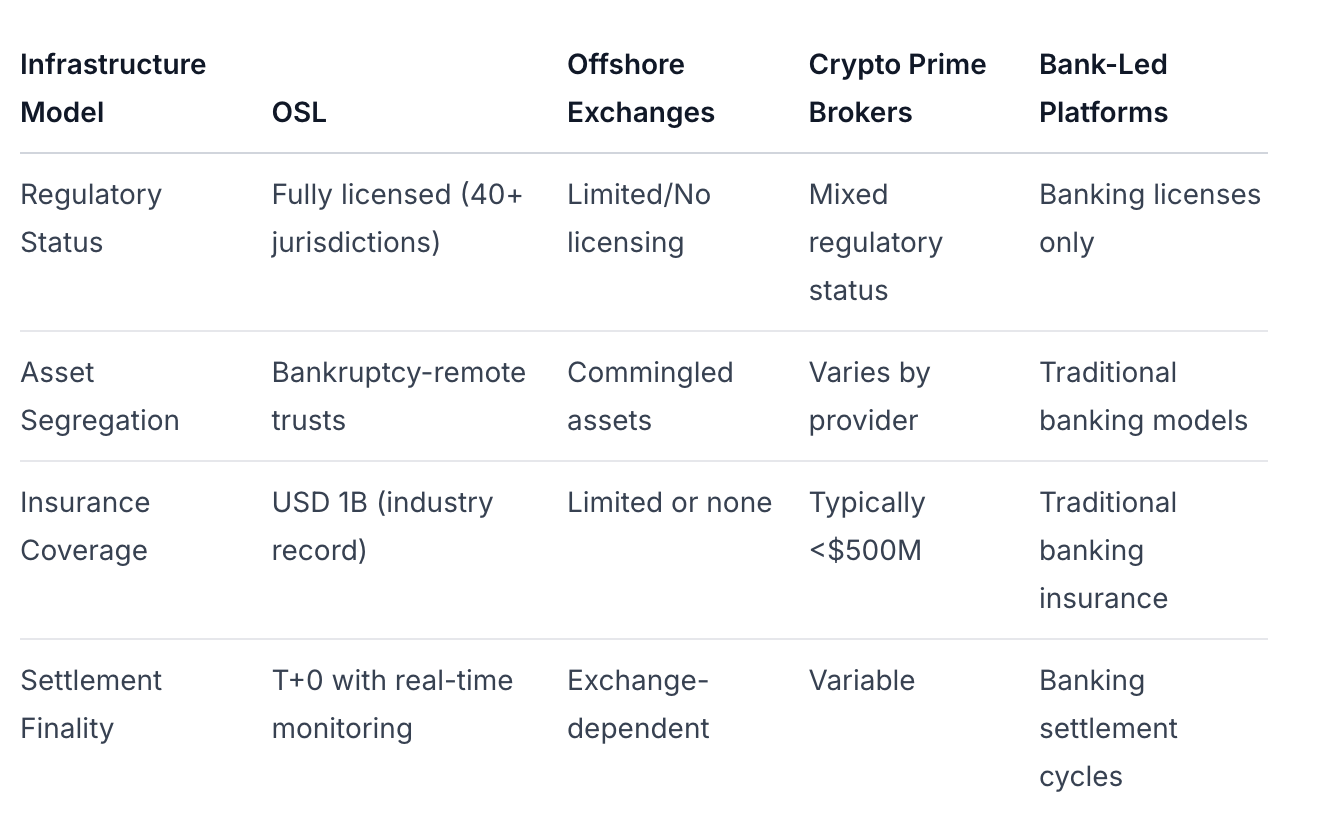The width and height of the screenshot is (1318, 834).
Task: Click the "T+0 with real-time monitoring" cell
Action: click(392, 704)
